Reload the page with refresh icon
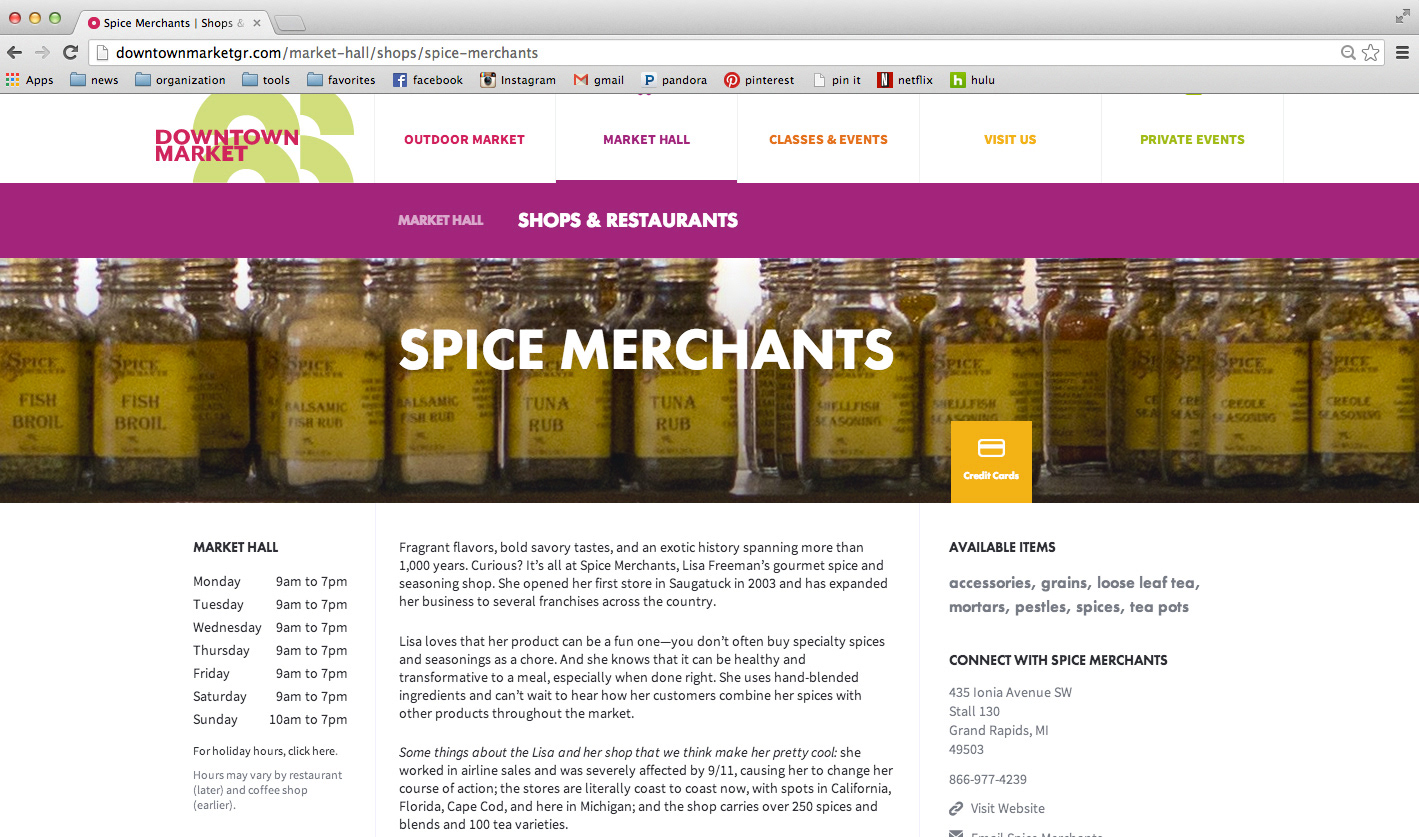The height and width of the screenshot is (837, 1419). coord(70,53)
